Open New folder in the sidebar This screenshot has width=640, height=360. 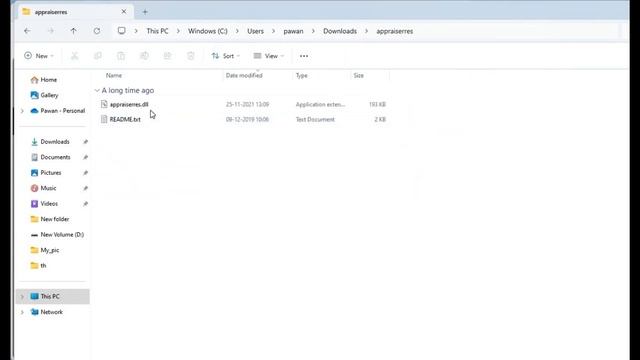pyautogui.click(x=53, y=219)
